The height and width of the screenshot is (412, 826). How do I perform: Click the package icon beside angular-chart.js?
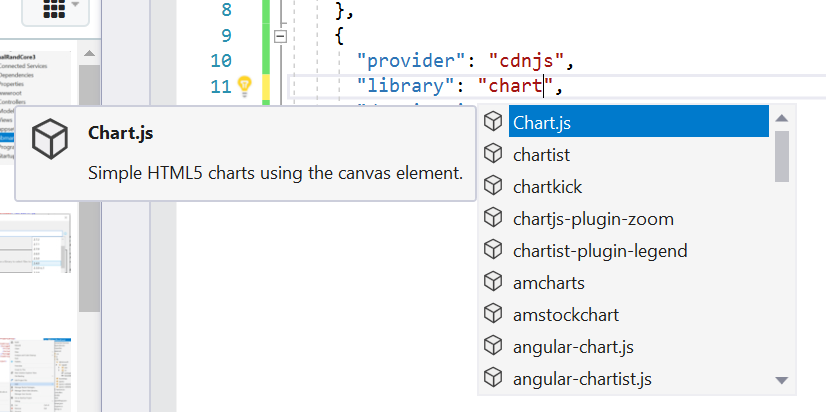pyautogui.click(x=493, y=346)
